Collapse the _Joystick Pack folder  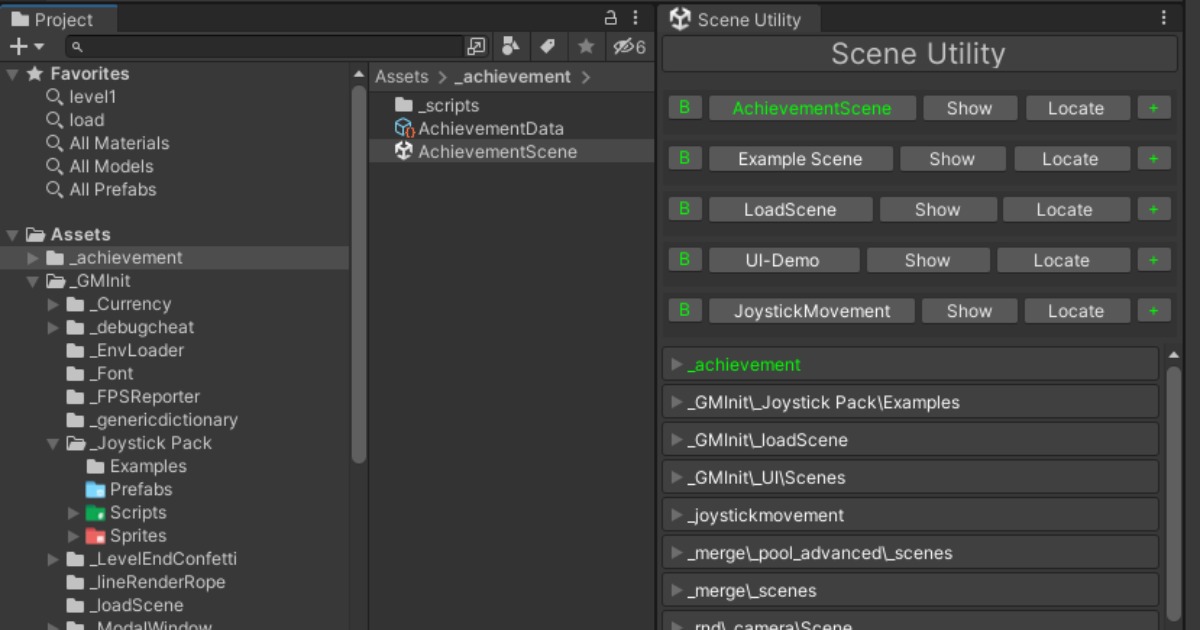click(54, 443)
